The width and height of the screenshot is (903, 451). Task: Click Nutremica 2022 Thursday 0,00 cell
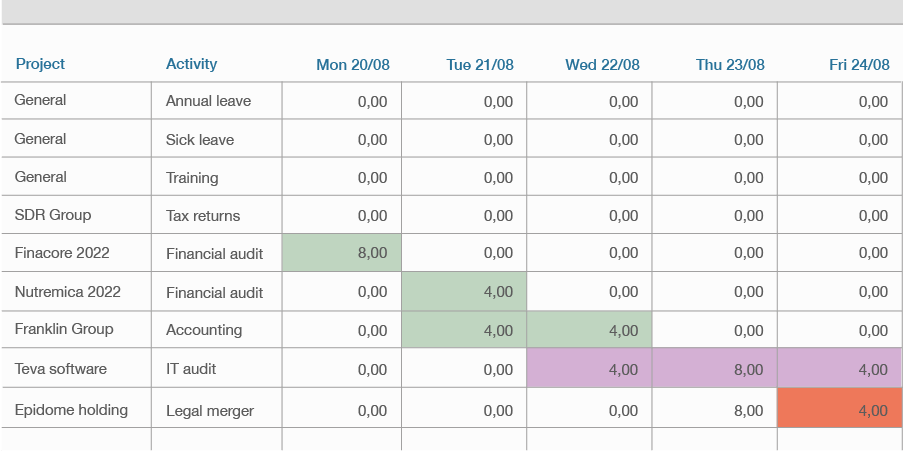[x=715, y=291]
